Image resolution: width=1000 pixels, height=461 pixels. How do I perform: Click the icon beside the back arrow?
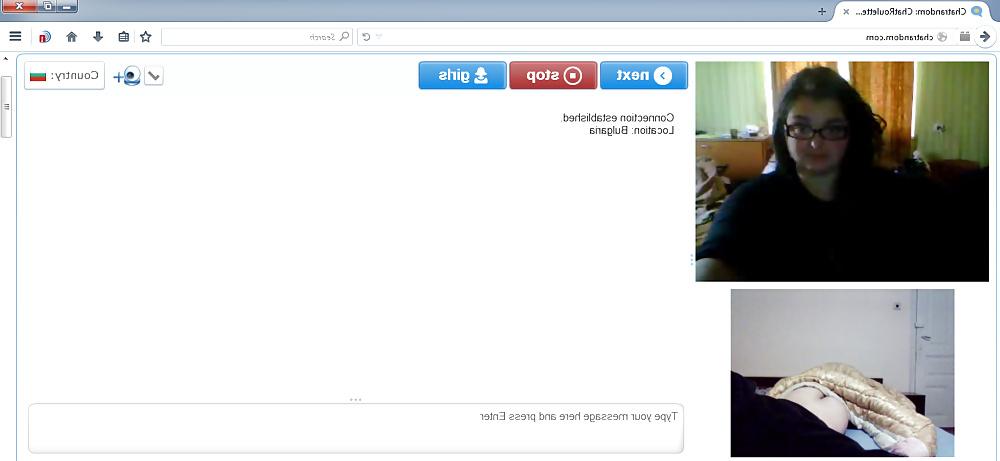coord(965,36)
